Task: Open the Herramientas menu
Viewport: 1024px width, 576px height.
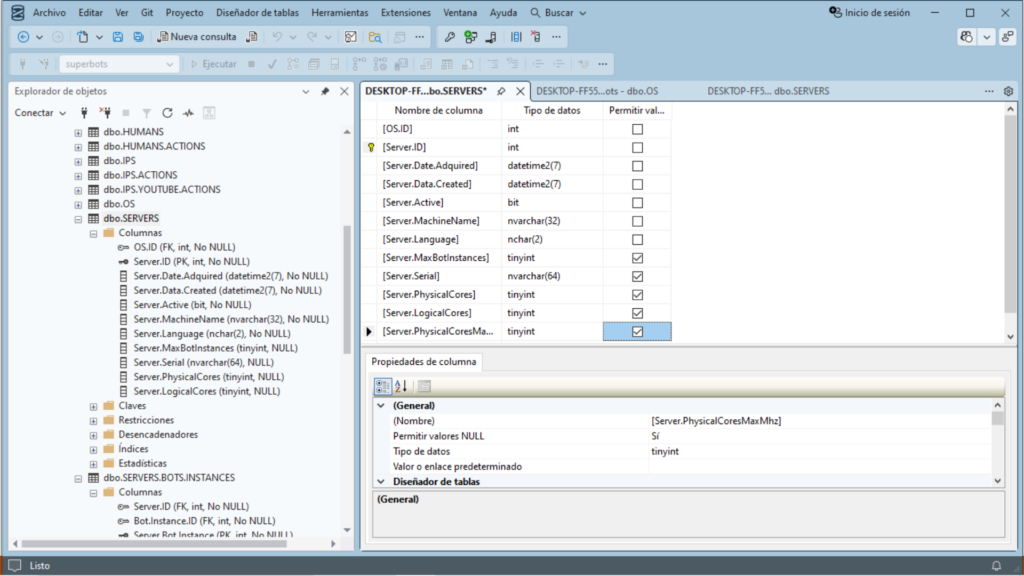Action: [x=338, y=13]
